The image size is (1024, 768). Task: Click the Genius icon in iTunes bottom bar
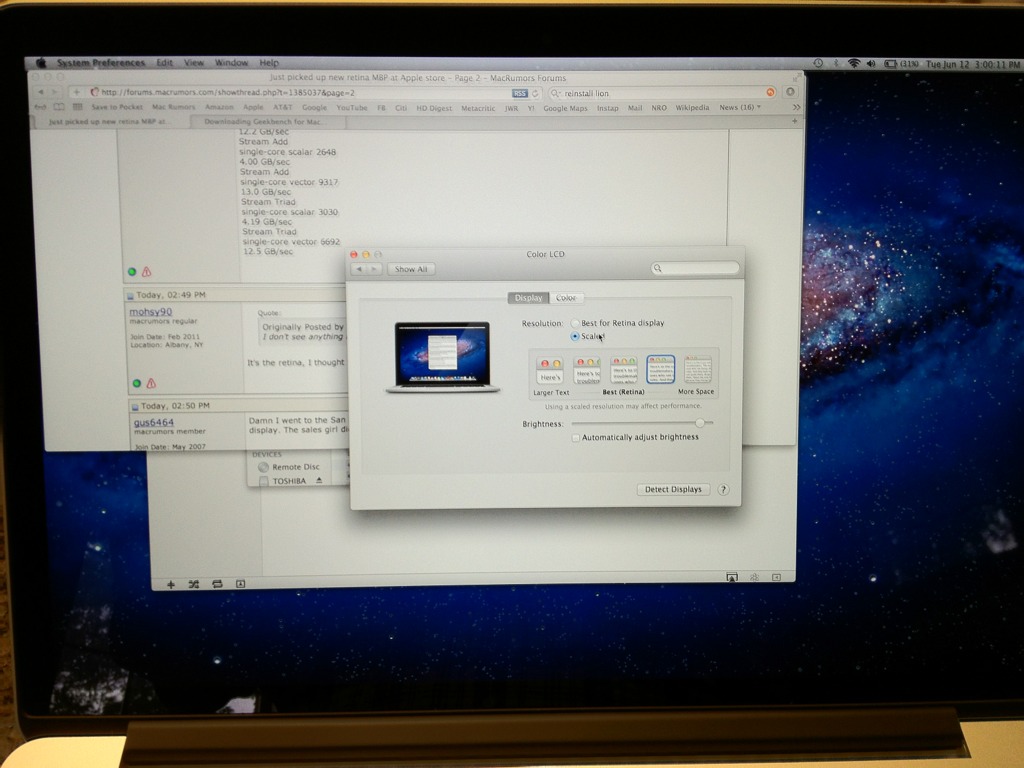[754, 577]
